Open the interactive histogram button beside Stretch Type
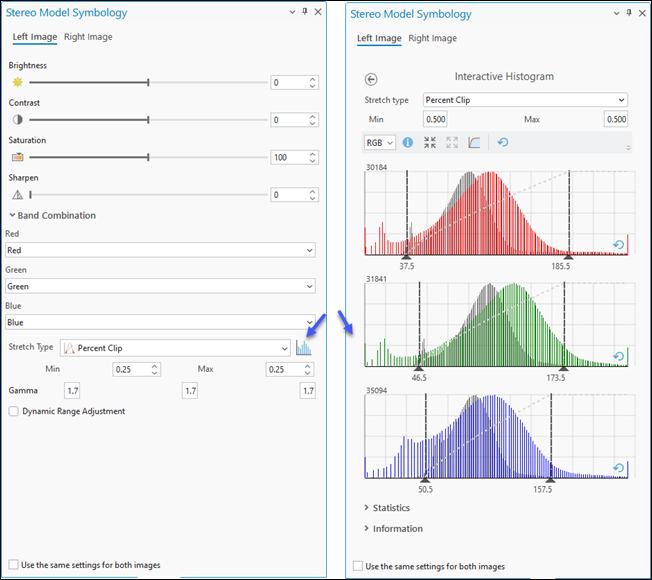The width and height of the screenshot is (652, 580). [303, 348]
